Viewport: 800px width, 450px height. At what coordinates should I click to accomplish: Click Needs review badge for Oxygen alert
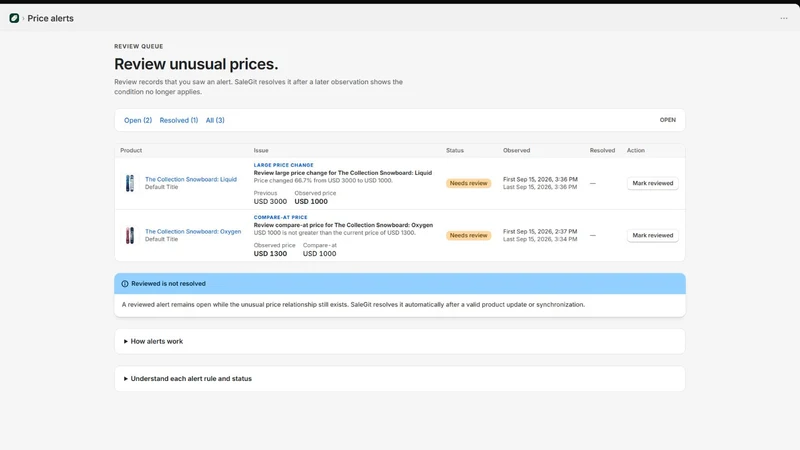(x=468, y=235)
